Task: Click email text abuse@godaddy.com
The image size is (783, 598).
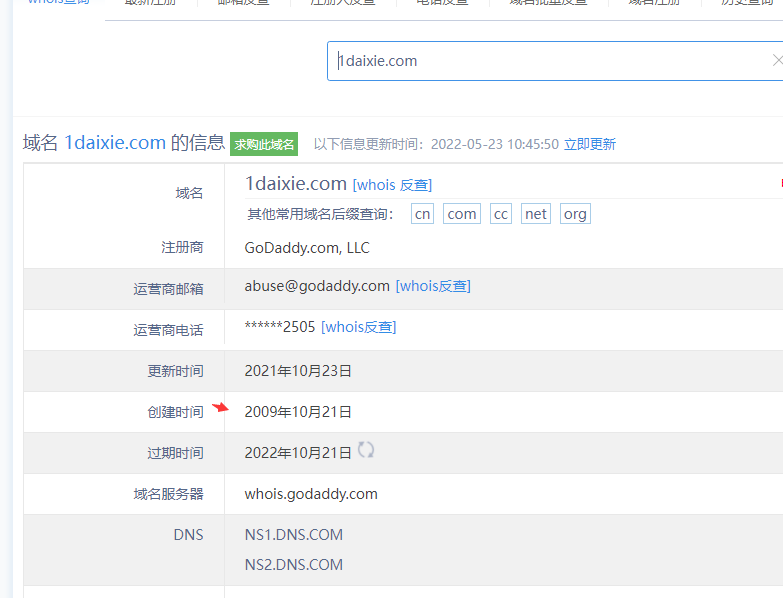Action: point(317,286)
